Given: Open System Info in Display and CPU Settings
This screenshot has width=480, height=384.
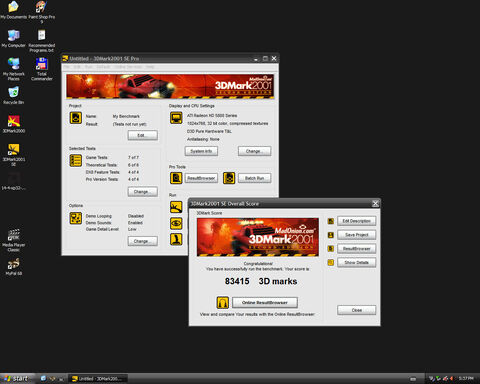Looking at the screenshot, I should coord(201,151).
